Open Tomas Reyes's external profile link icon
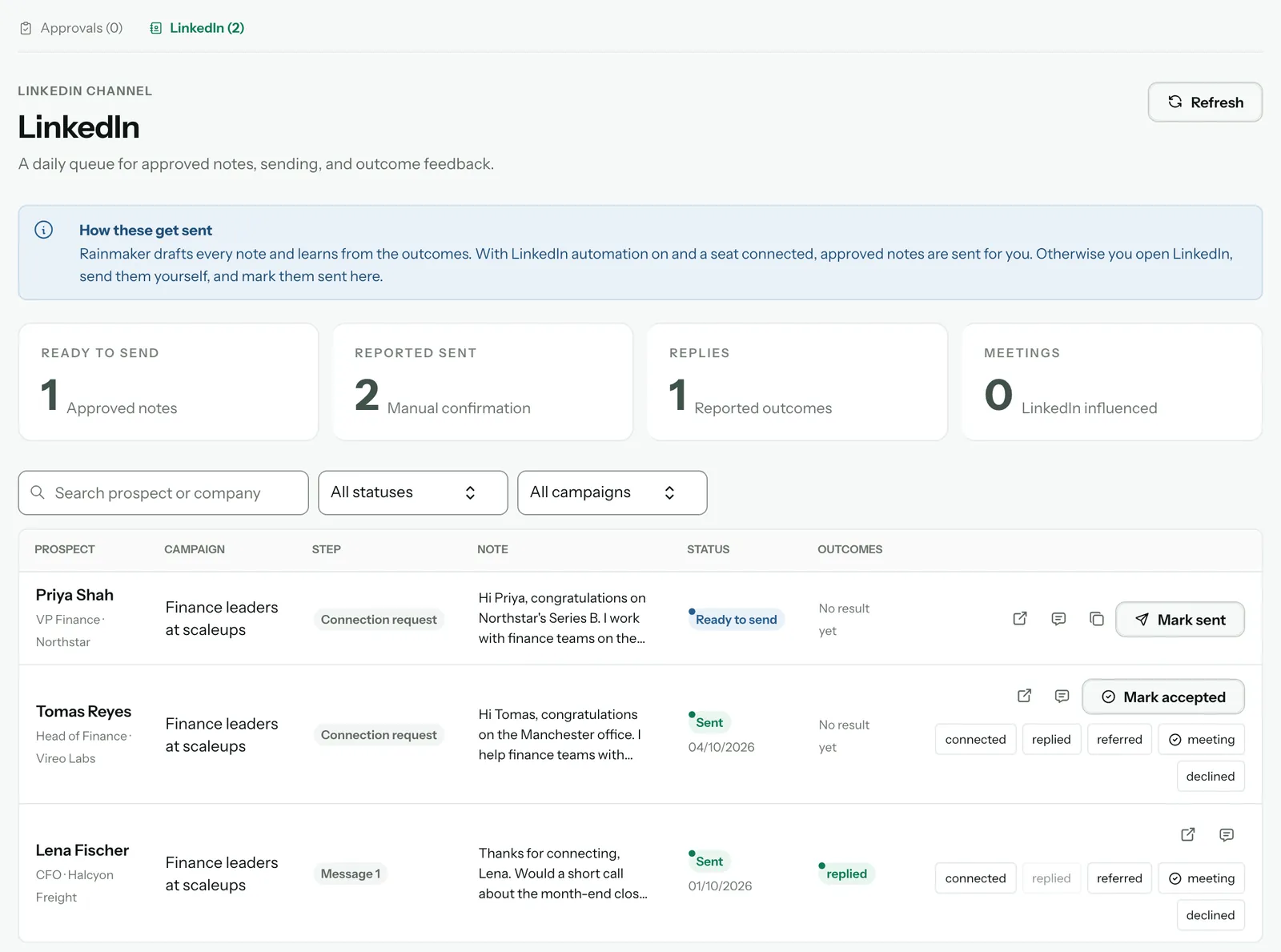Image resolution: width=1281 pixels, height=952 pixels. 1024,696
